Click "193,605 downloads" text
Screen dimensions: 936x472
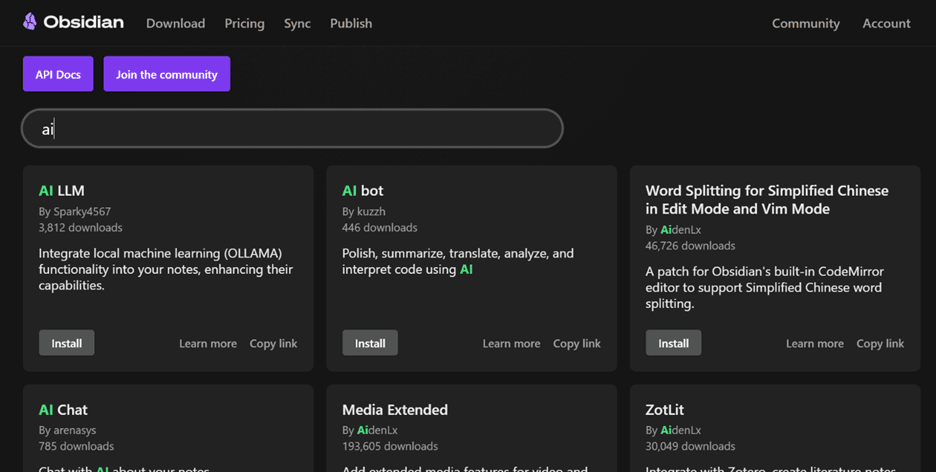pos(390,446)
